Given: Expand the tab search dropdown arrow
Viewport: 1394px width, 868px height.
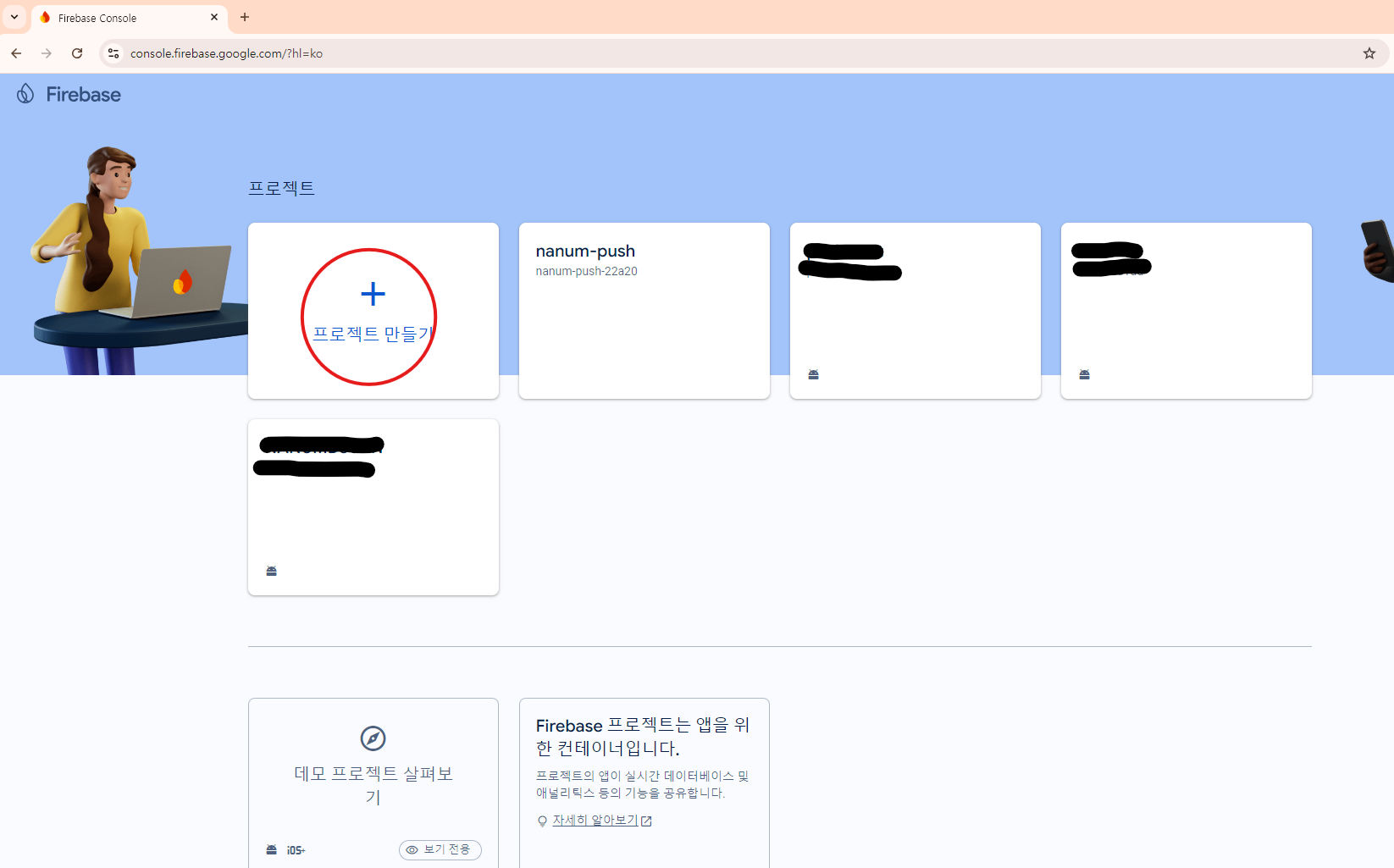Looking at the screenshot, I should (14, 17).
